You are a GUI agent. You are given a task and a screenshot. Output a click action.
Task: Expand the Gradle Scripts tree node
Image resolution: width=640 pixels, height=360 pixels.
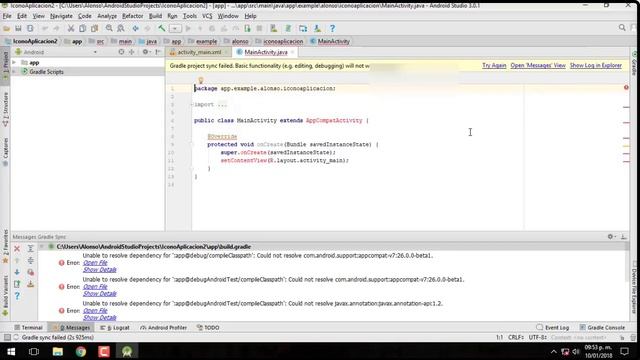pyautogui.click(x=14, y=72)
